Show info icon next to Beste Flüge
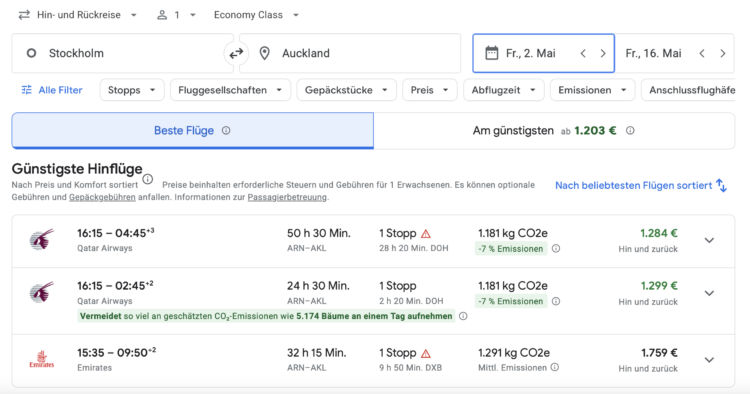This screenshot has height=394, width=750. [x=226, y=131]
